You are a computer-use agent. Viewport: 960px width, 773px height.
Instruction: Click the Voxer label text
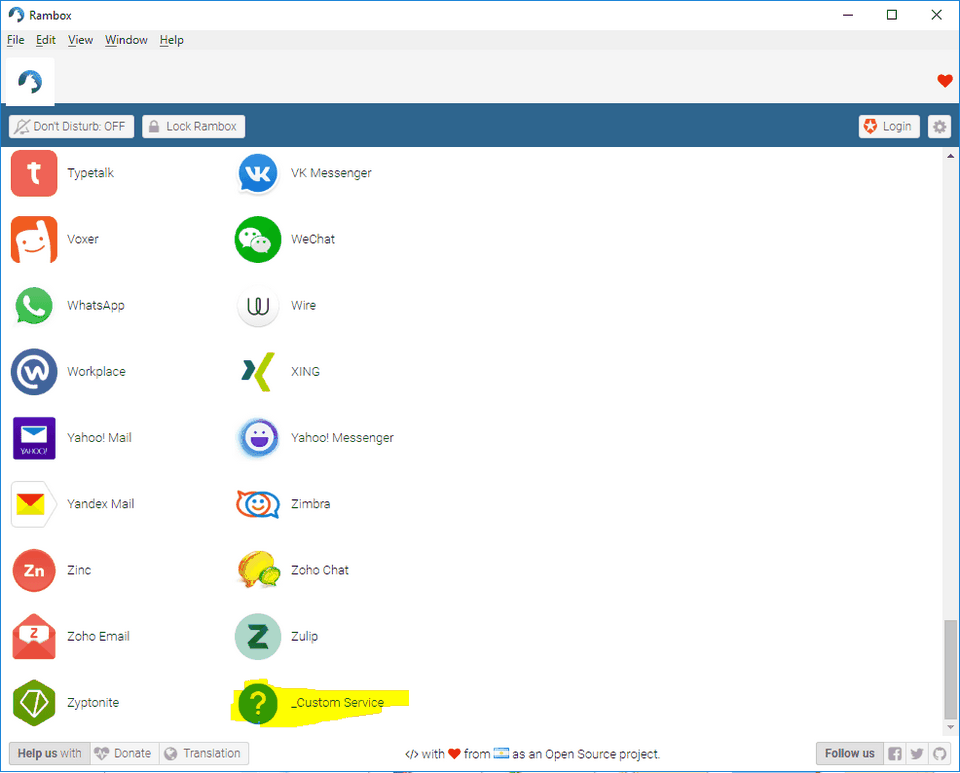[83, 239]
